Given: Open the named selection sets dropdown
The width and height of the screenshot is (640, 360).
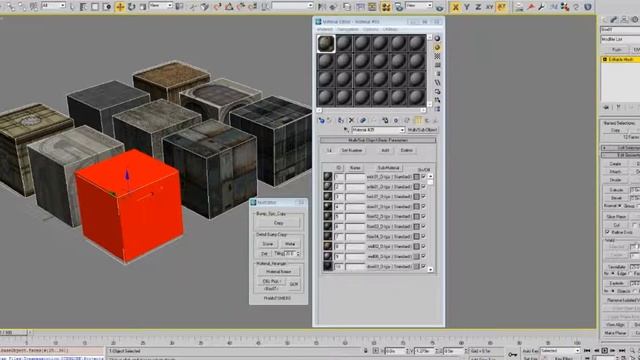Looking at the screenshot, I should tap(293, 5).
